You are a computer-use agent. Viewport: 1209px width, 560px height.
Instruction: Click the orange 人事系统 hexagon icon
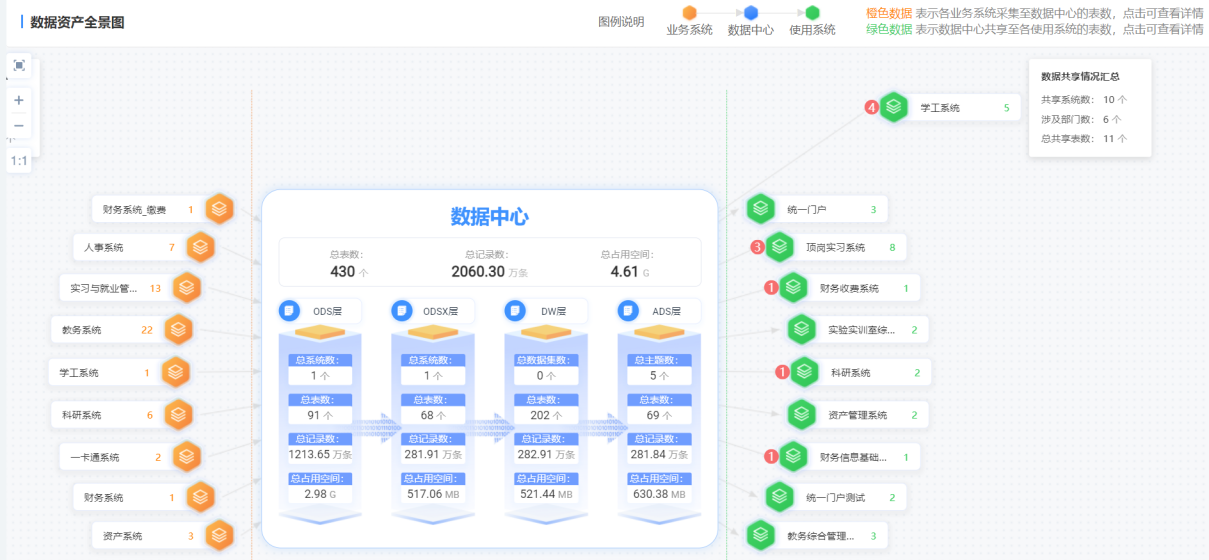(201, 247)
